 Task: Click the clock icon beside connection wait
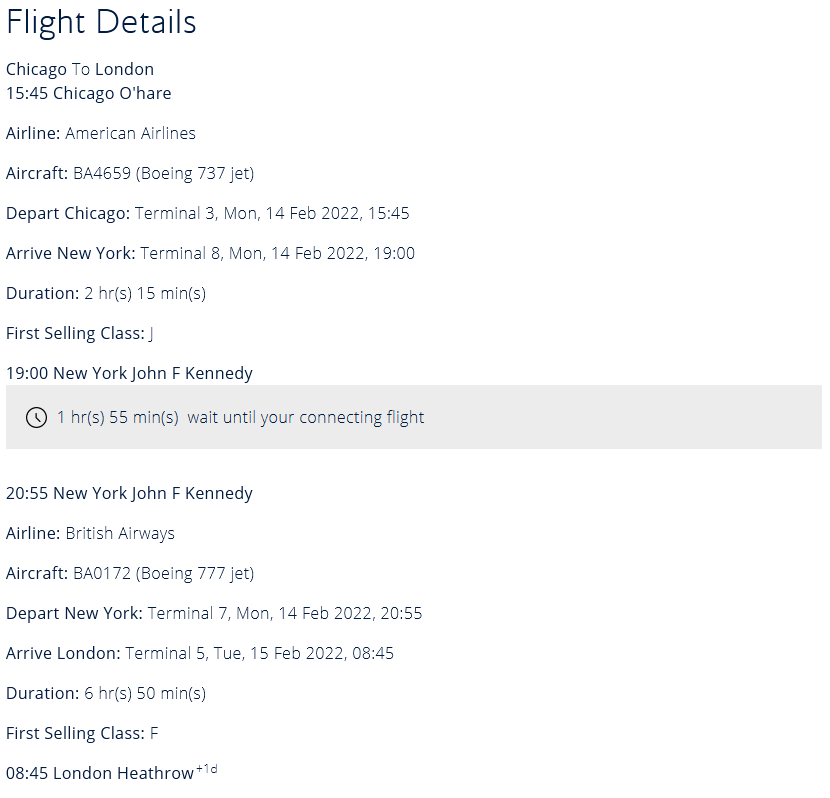[x=36, y=417]
